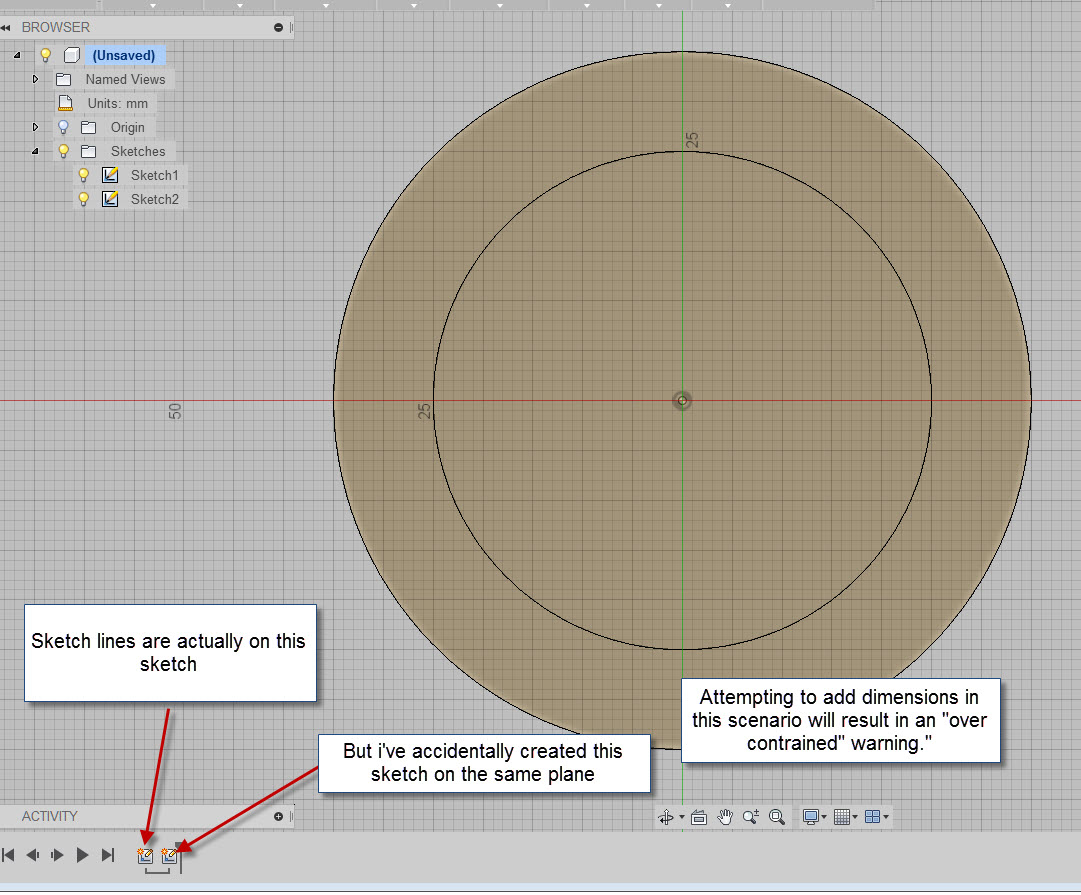Toggle Origin visibility lightbulb
This screenshot has width=1081, height=895.
pos(63,128)
